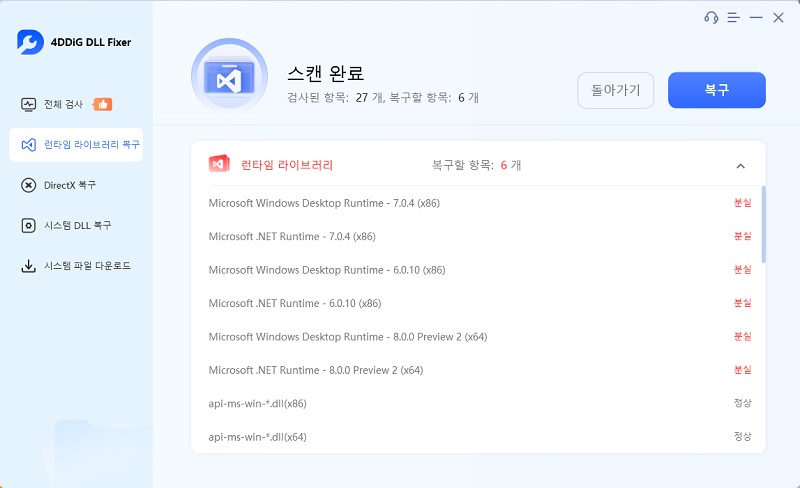The width and height of the screenshot is (800, 488).
Task: Collapse the 런타임 라이브러리 section chevron
Action: pos(741,166)
